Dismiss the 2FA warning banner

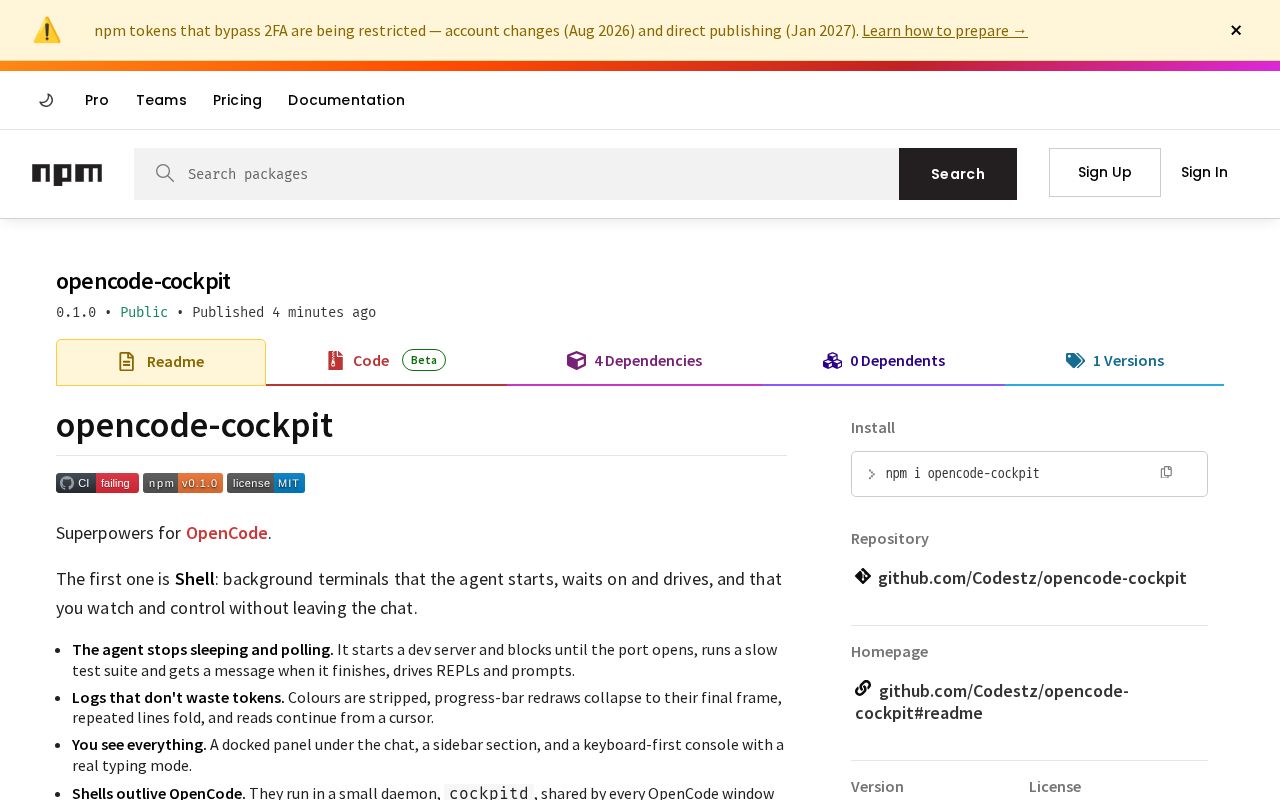[1236, 30]
